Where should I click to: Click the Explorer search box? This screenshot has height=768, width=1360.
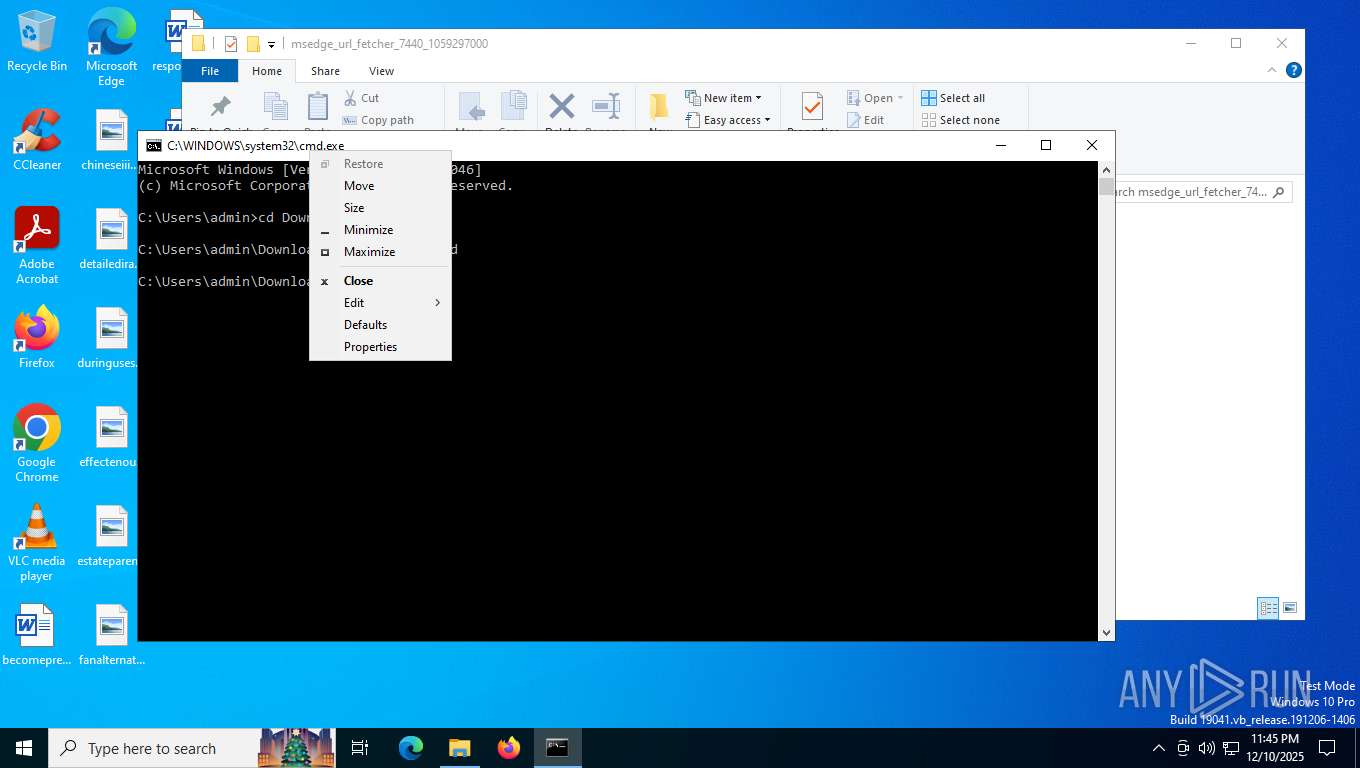pyautogui.click(x=1204, y=192)
